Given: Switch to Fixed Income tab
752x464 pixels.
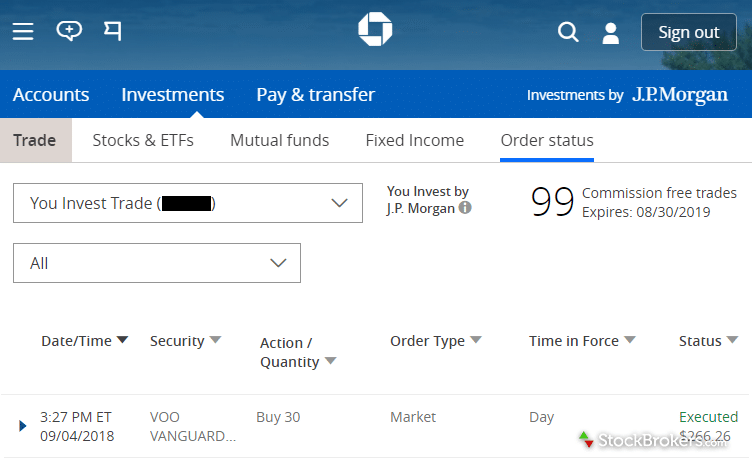Looking at the screenshot, I should [x=415, y=140].
